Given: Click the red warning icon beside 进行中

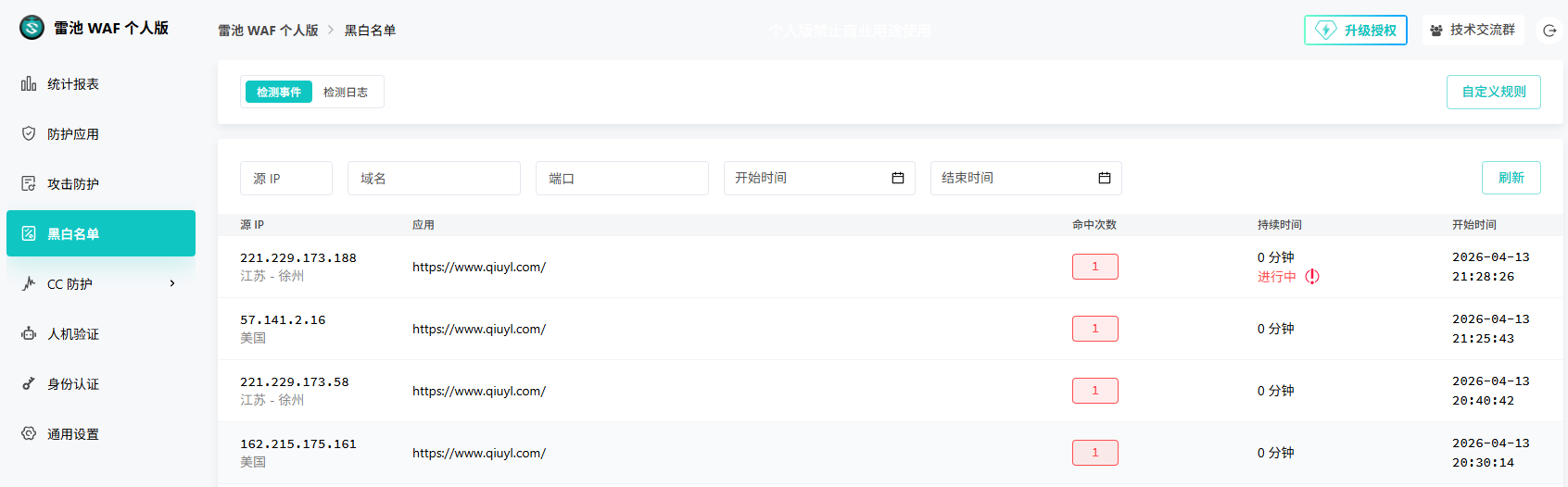Looking at the screenshot, I should (1312, 277).
